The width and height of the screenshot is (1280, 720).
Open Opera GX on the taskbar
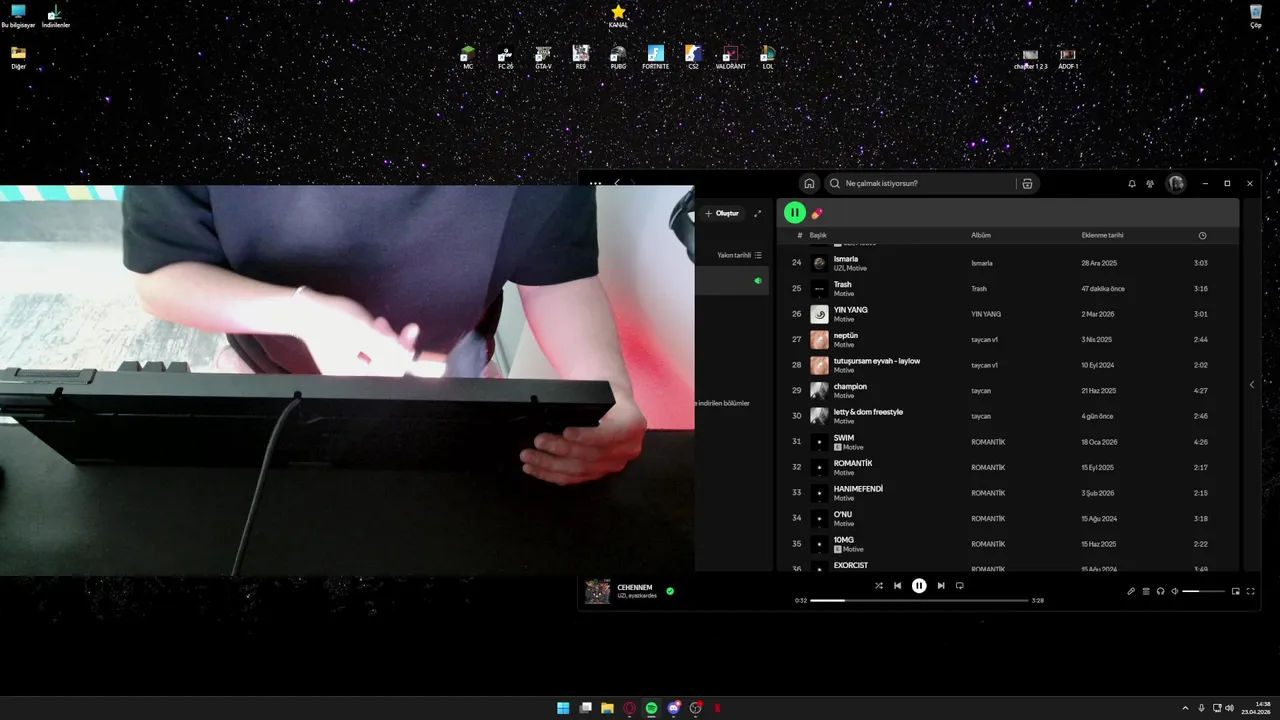629,708
